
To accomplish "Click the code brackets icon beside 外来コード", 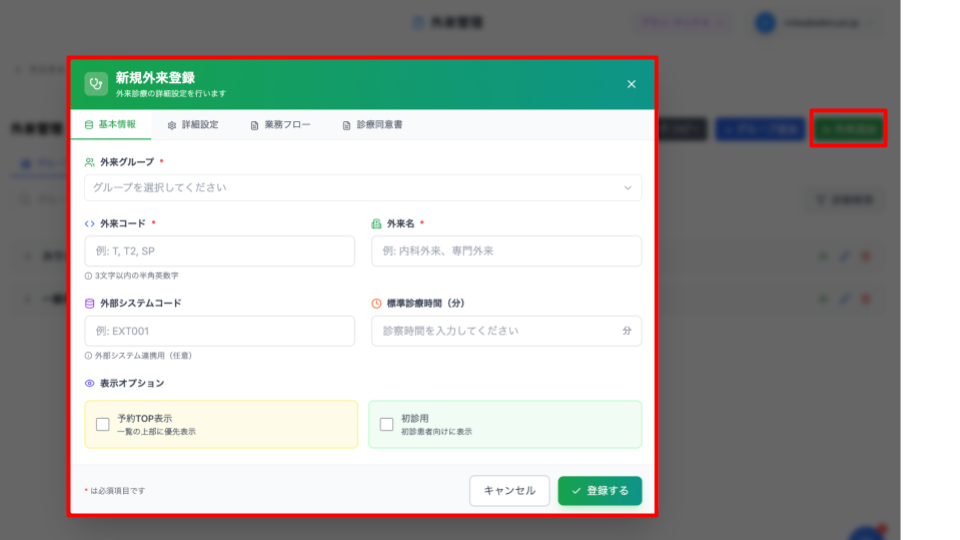I will click(90, 224).
